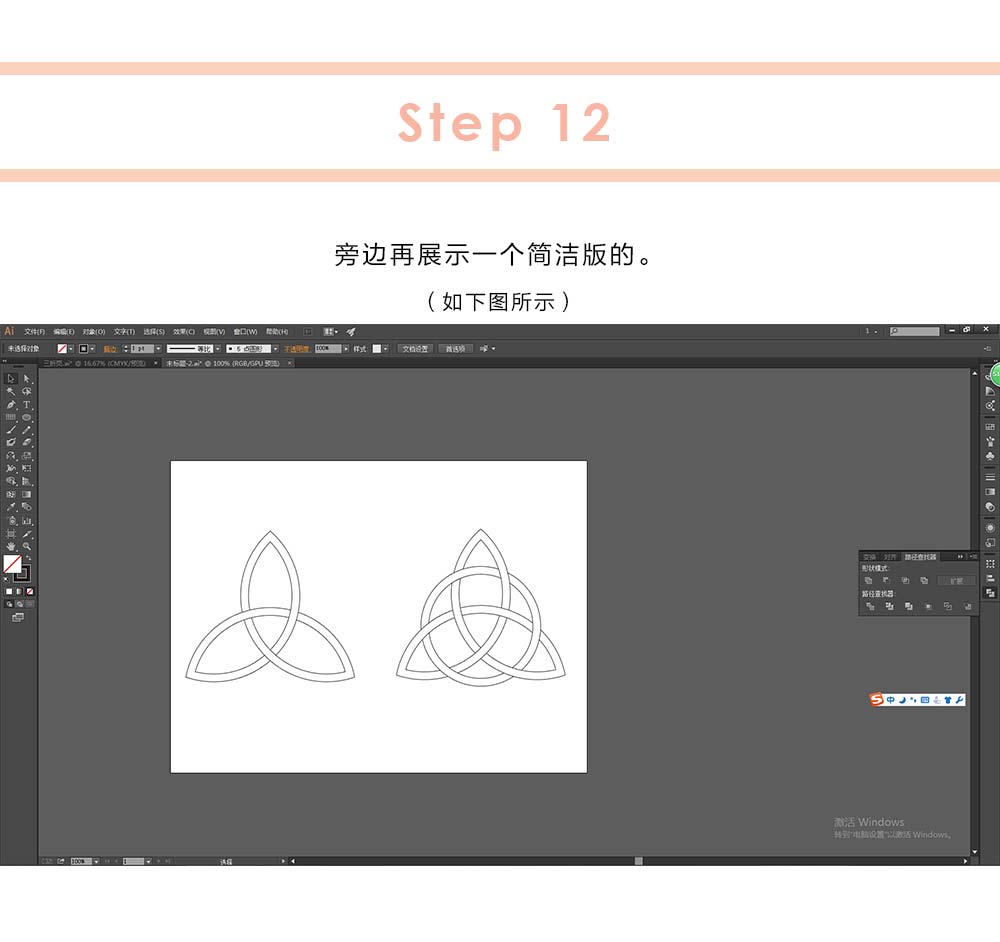Select the Direct Selection tool

27,379
